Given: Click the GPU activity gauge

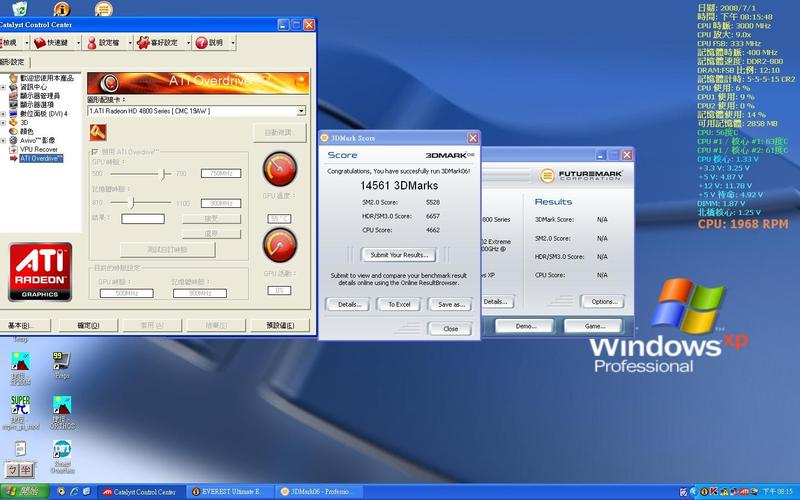Looking at the screenshot, I should (x=280, y=245).
